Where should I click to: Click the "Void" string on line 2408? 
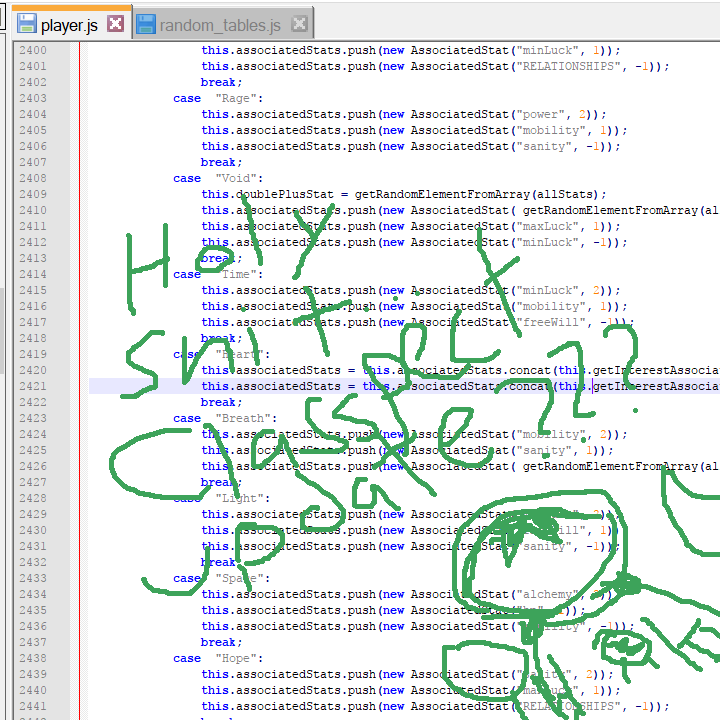237,178
